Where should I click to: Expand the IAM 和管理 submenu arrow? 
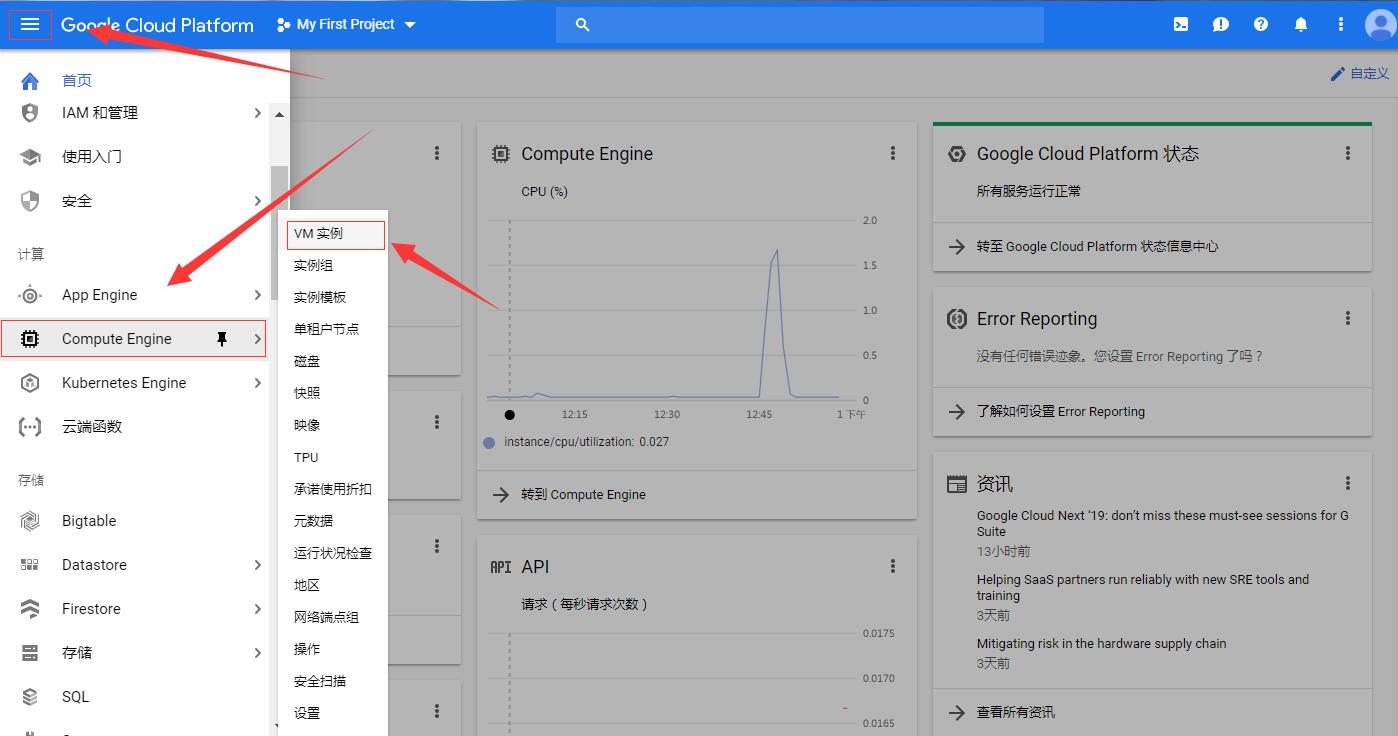[x=258, y=113]
